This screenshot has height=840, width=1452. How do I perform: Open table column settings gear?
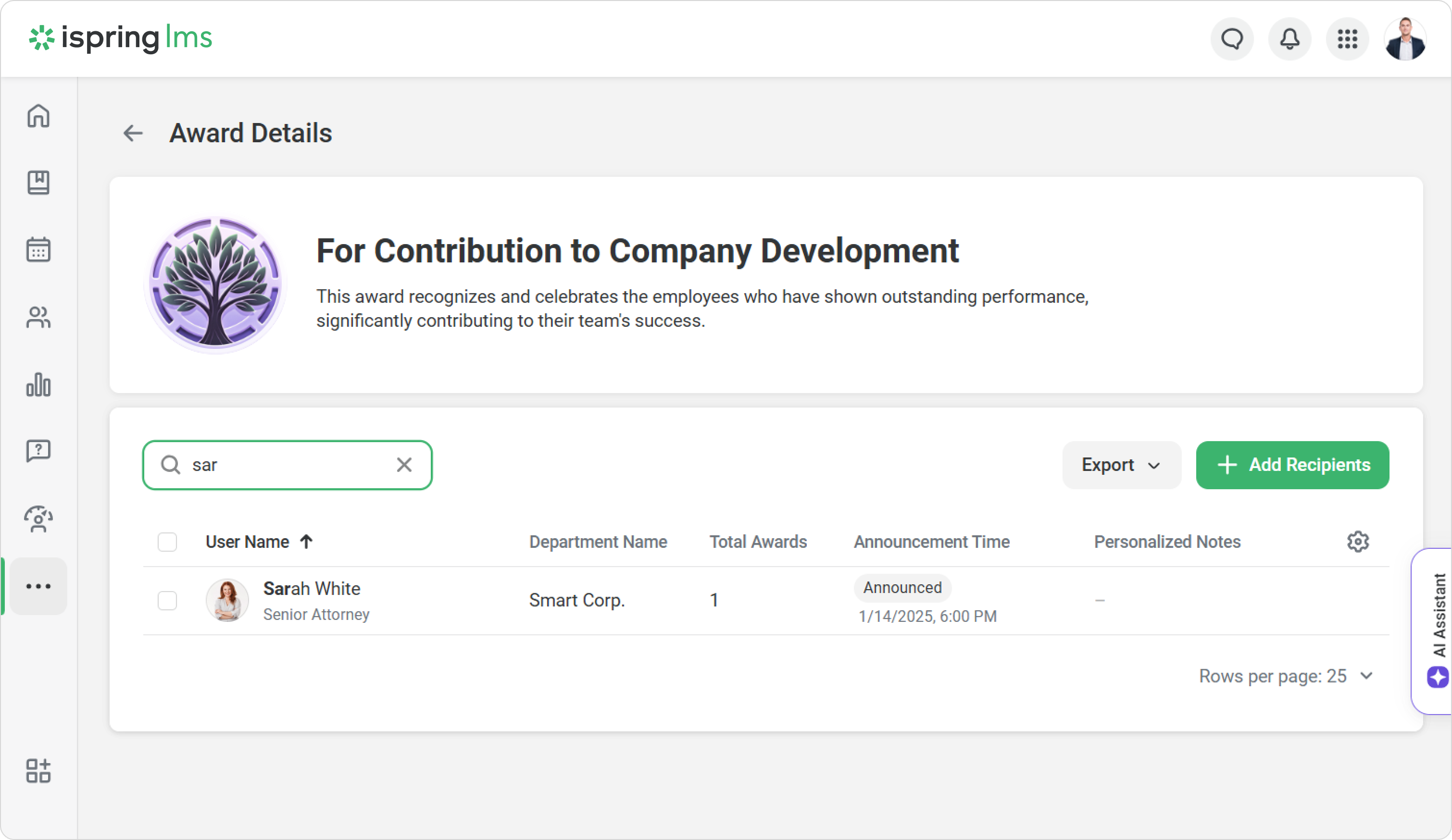pyautogui.click(x=1357, y=542)
